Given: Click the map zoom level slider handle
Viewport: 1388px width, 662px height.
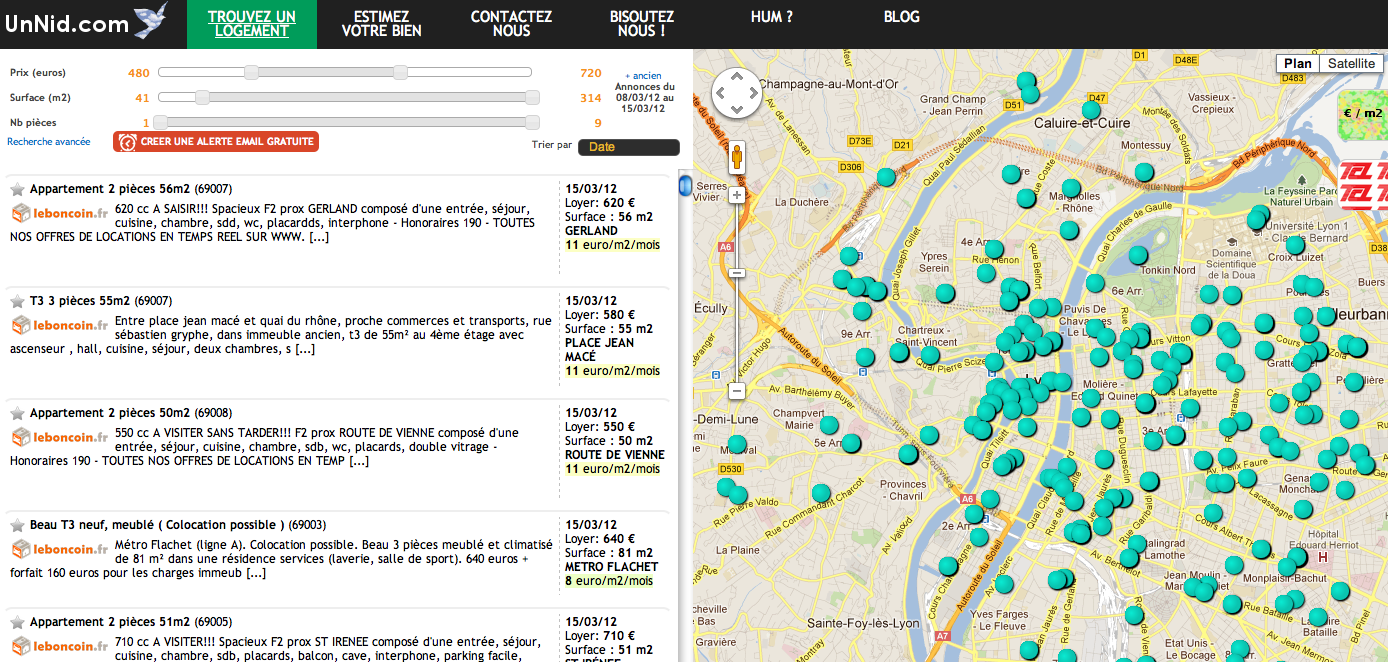Looking at the screenshot, I should [737, 273].
